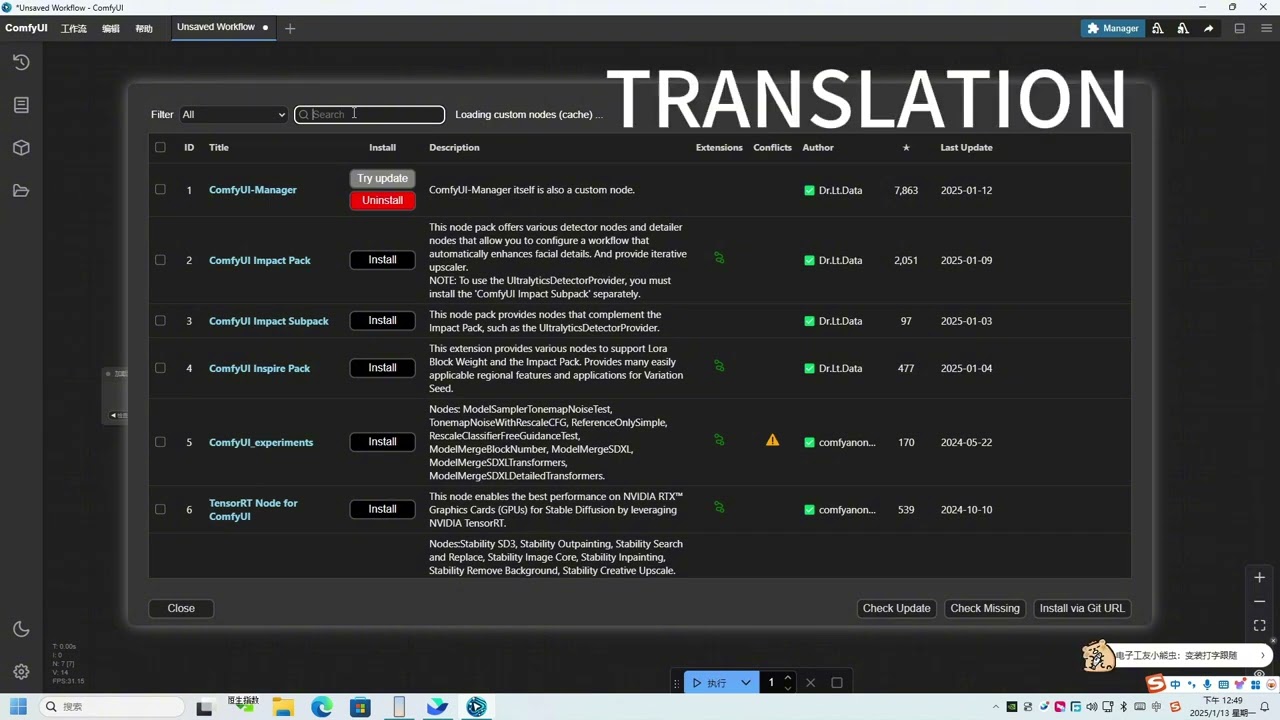The image size is (1280, 720).
Task: Cancel current run with the X icon
Action: (810, 683)
